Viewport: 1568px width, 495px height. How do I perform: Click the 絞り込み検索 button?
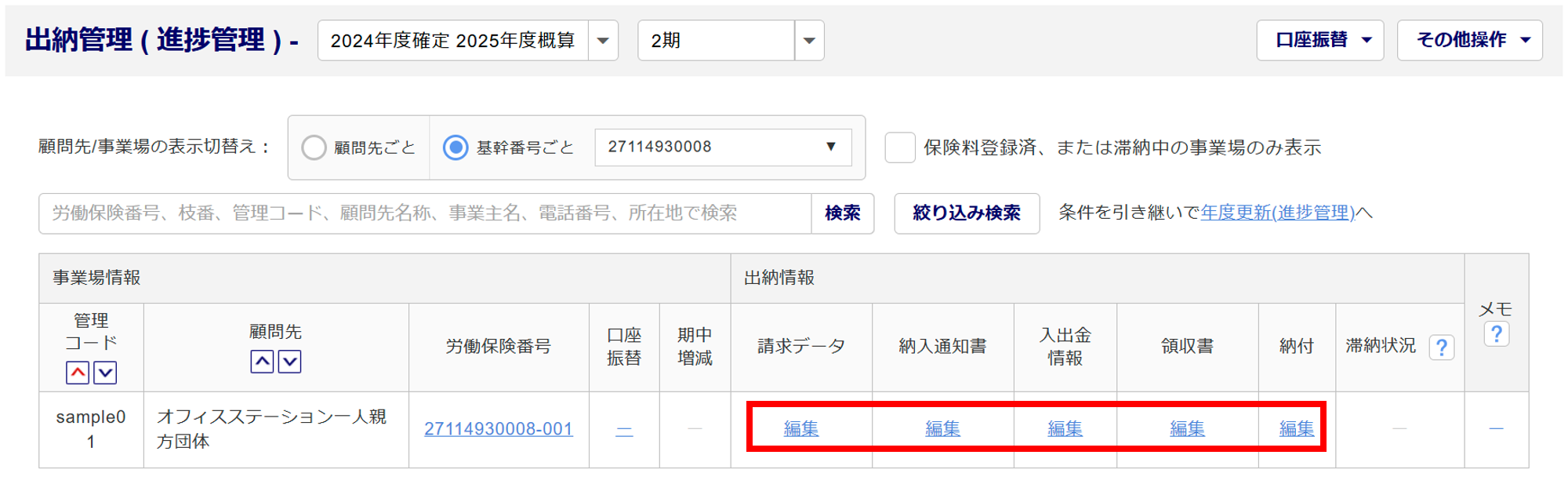(x=967, y=213)
